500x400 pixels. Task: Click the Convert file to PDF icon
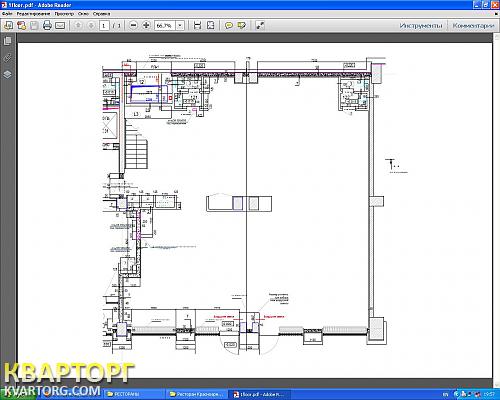[x=21, y=25]
